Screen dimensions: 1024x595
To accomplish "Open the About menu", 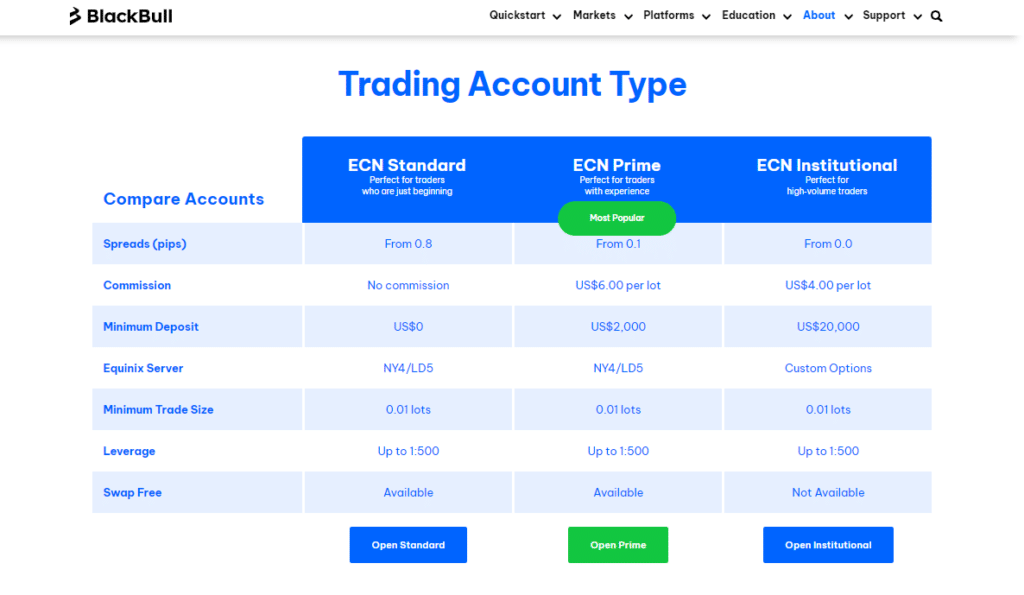I will pos(819,15).
